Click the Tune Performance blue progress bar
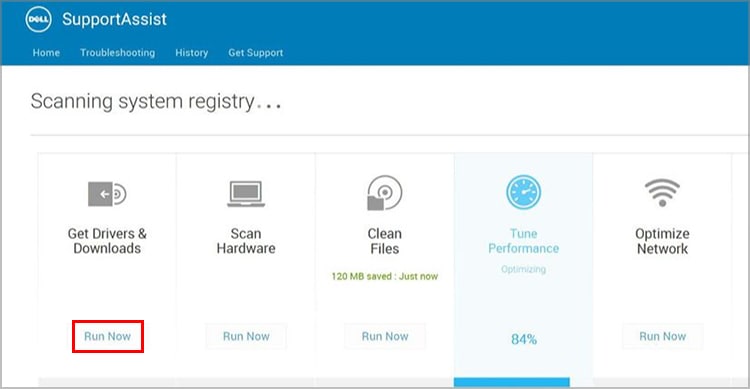This screenshot has height=389, width=750. [x=512, y=382]
